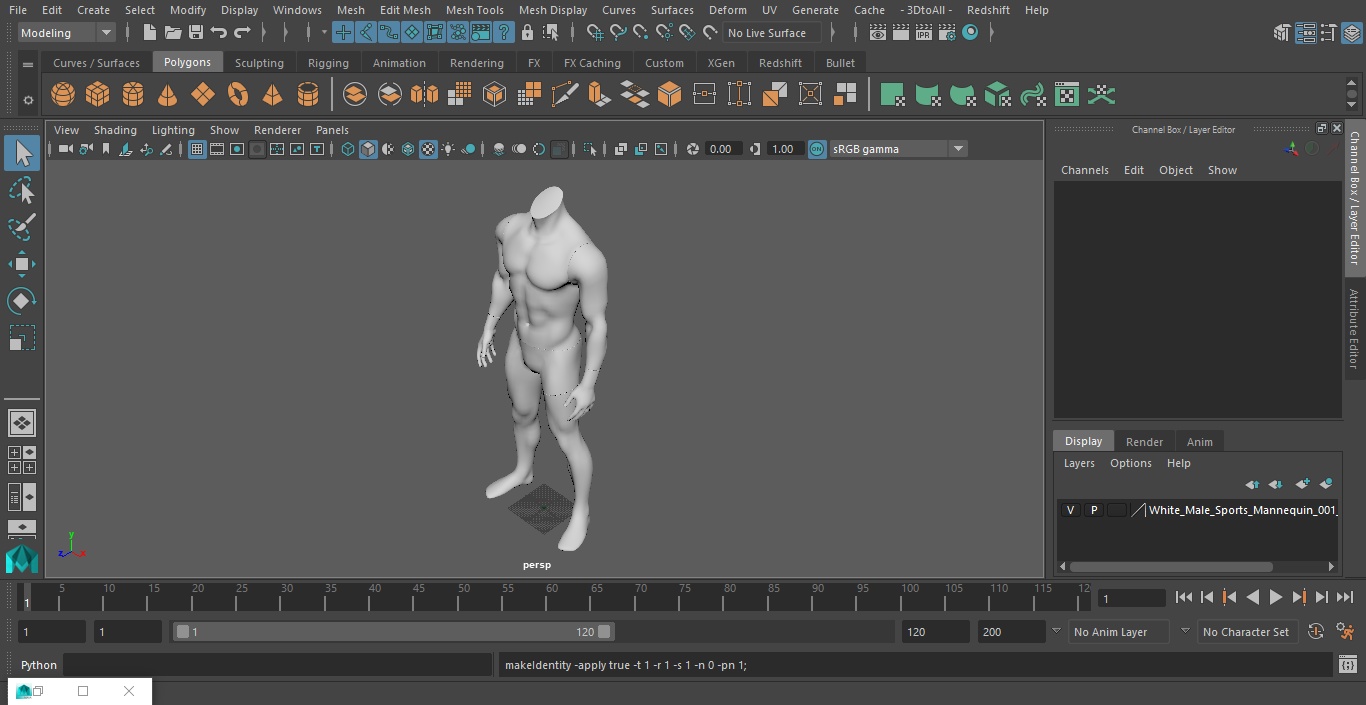Switch to the Render layer tab

click(x=1144, y=442)
